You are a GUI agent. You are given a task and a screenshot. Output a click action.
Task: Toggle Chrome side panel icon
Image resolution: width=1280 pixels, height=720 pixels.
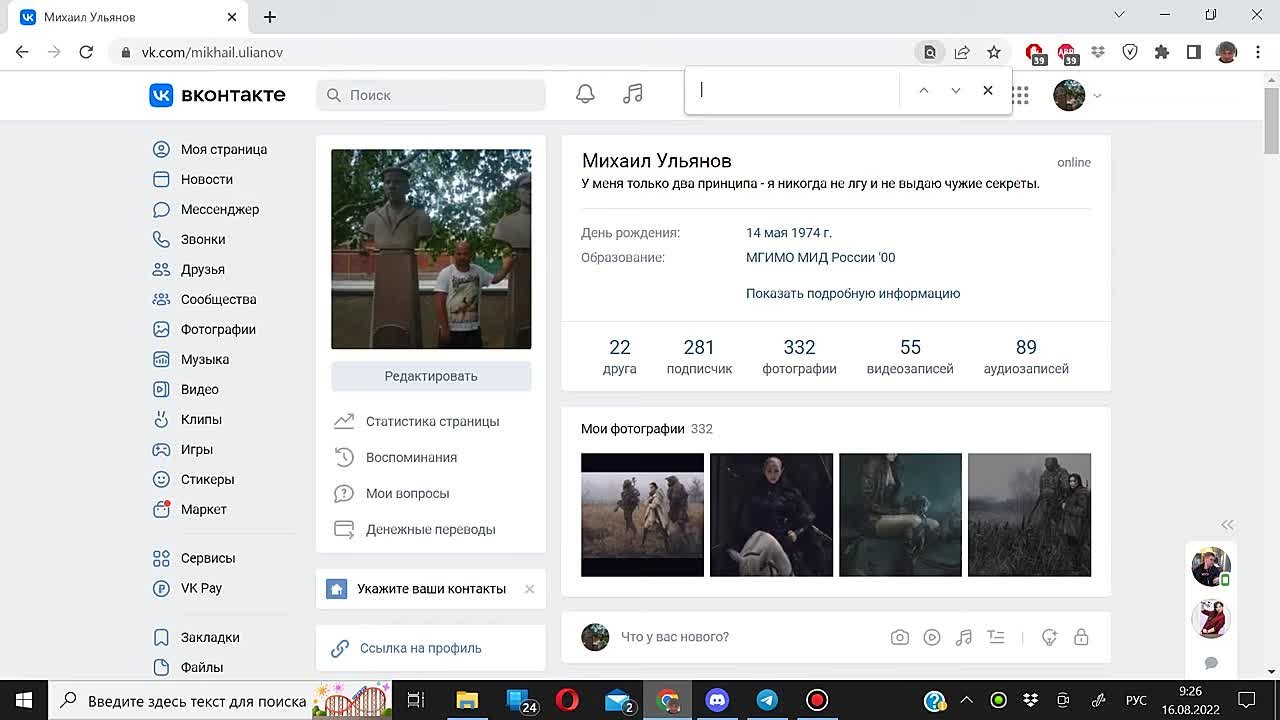[x=1194, y=52]
